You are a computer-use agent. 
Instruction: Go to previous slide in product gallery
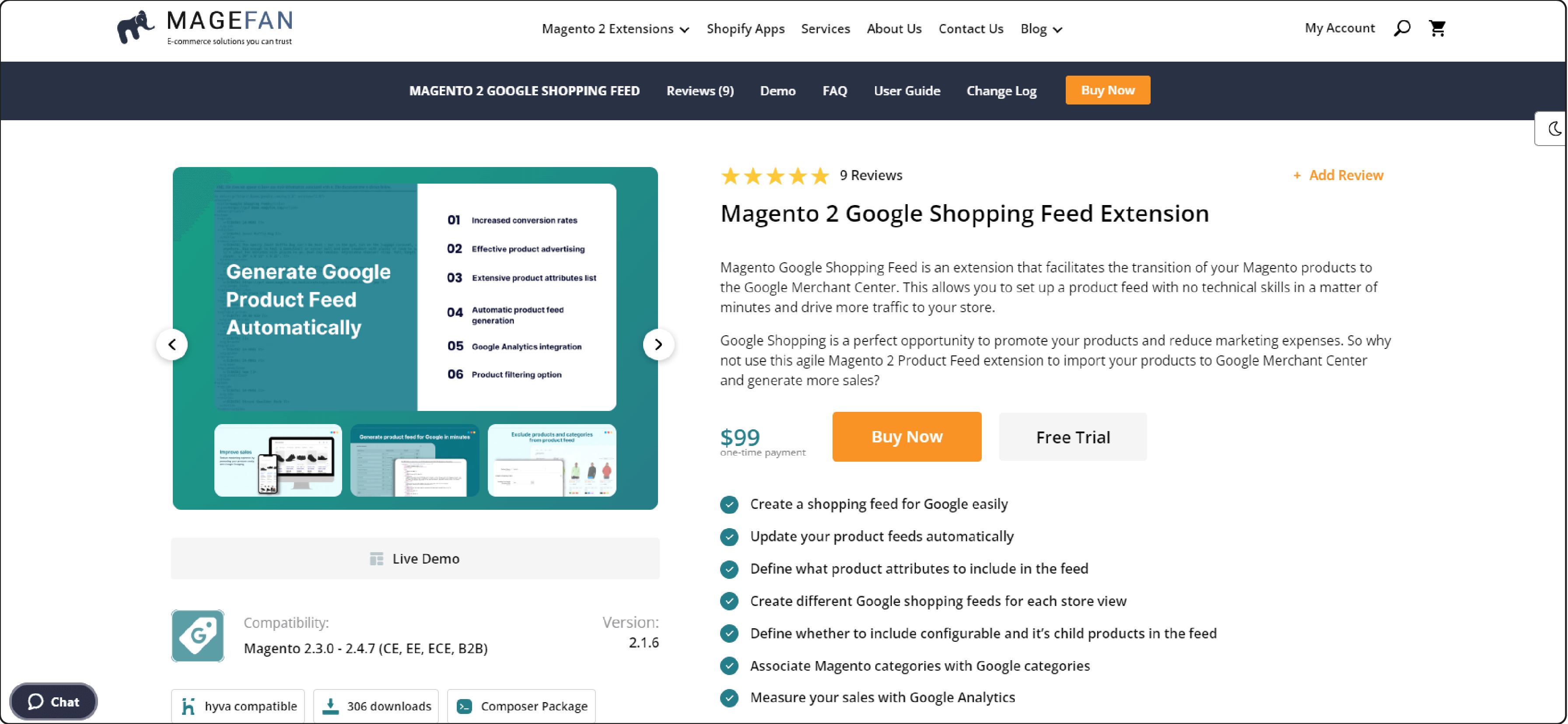pos(172,345)
